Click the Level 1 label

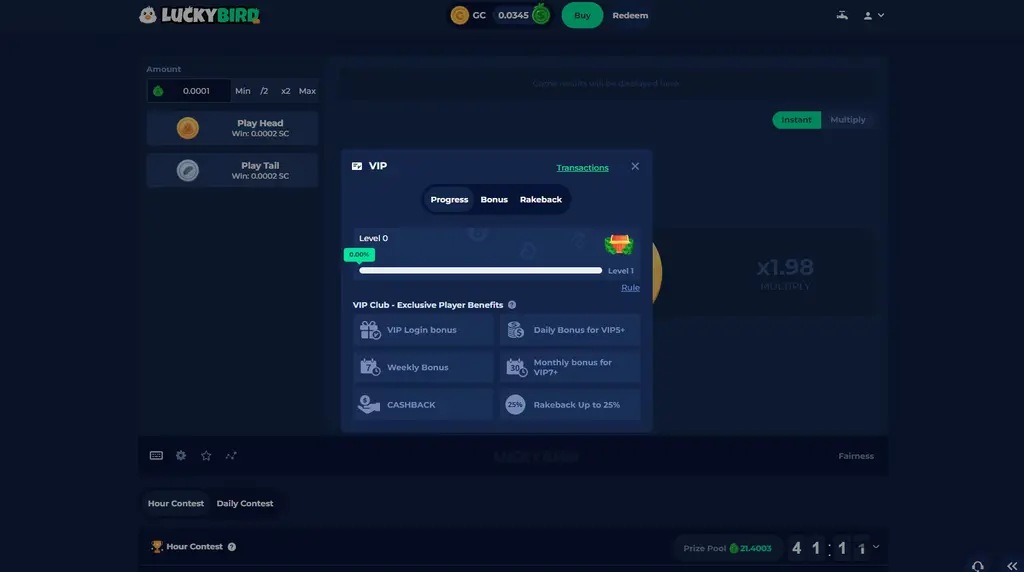[x=620, y=270]
